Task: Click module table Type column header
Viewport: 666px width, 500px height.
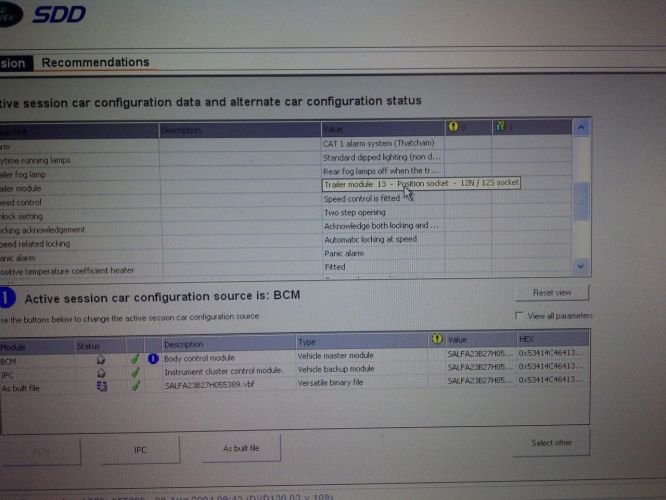Action: tap(362, 342)
